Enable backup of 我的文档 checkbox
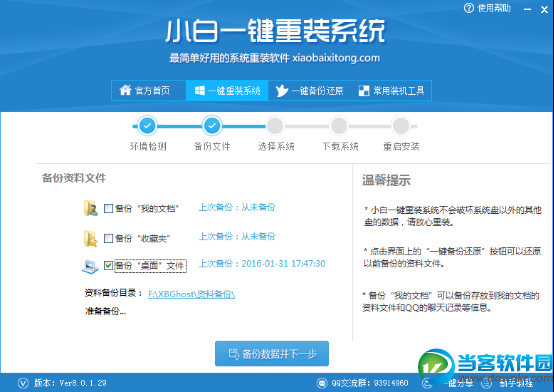 [x=108, y=208]
